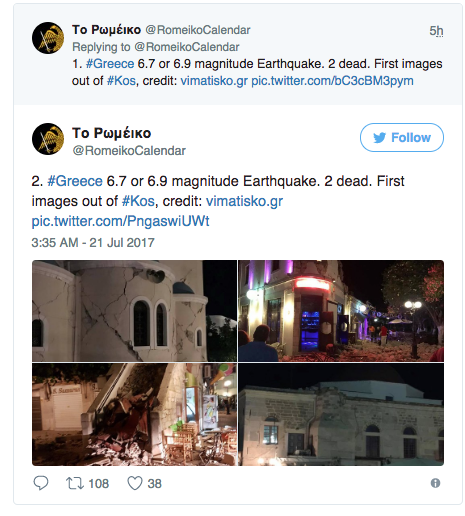
Task: Open vimatisko.gr credit link in main tweet
Action: pyautogui.click(x=244, y=201)
